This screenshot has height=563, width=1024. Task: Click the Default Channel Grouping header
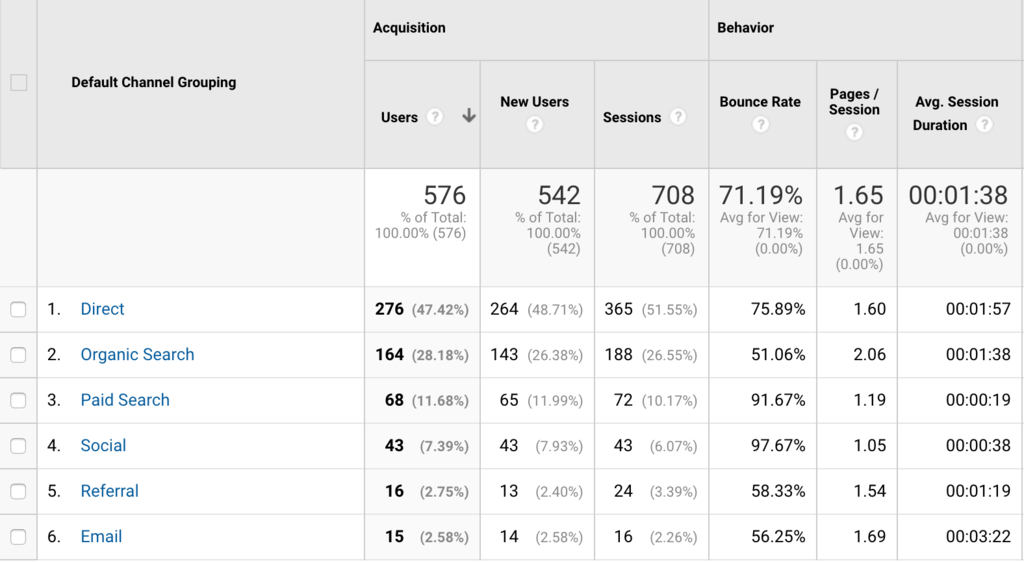(153, 83)
